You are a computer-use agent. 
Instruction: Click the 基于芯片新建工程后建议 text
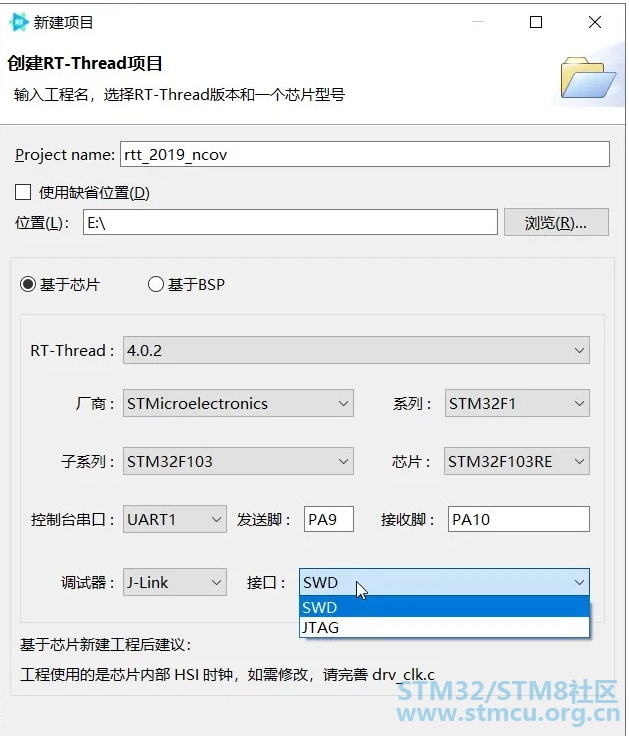pyautogui.click(x=106, y=644)
